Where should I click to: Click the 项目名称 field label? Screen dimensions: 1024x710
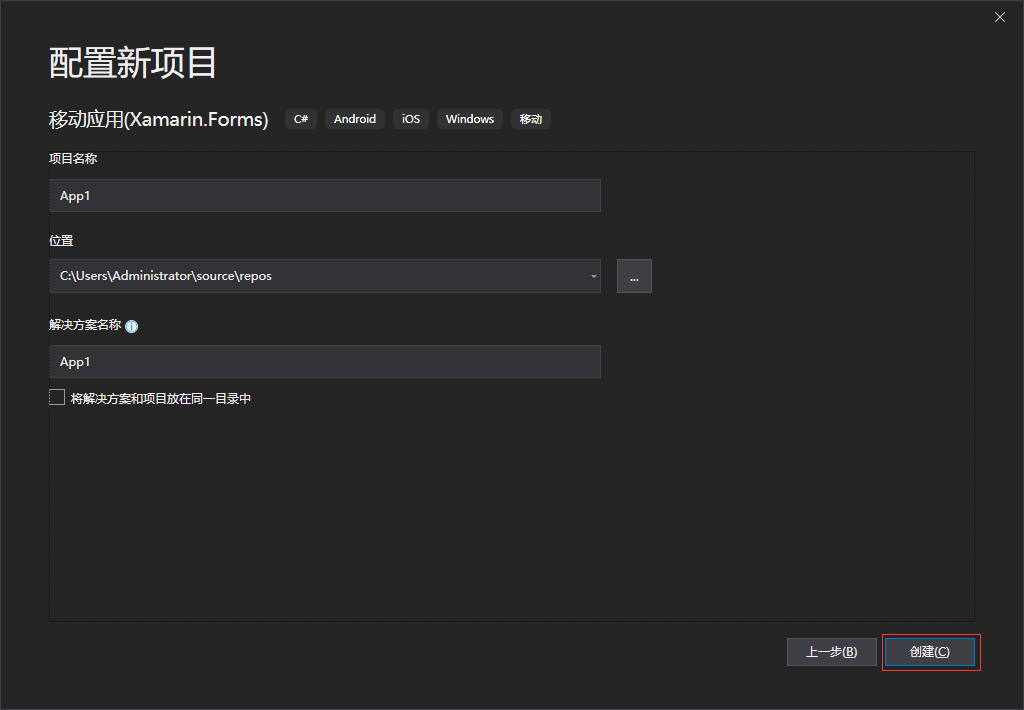click(x=73, y=159)
